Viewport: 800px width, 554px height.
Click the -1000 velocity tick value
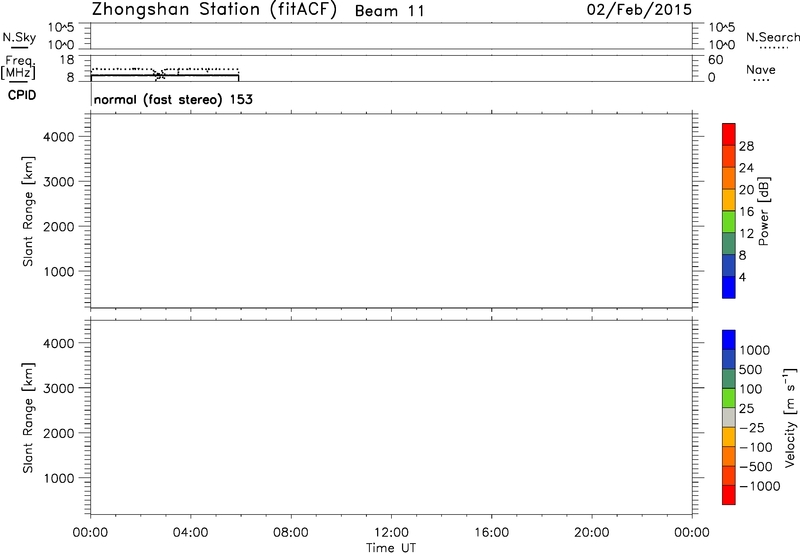[759, 486]
